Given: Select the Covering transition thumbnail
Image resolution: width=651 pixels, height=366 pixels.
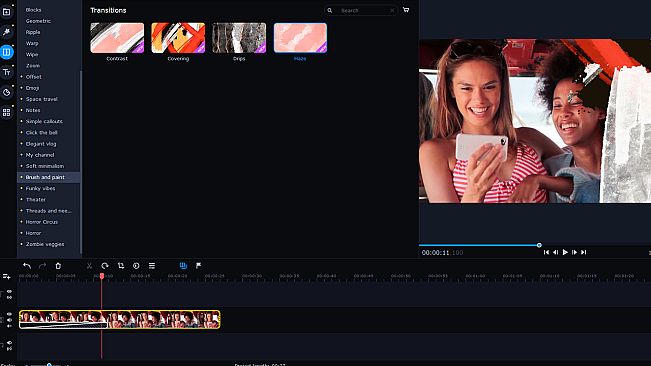Looking at the screenshot, I should coord(178,38).
